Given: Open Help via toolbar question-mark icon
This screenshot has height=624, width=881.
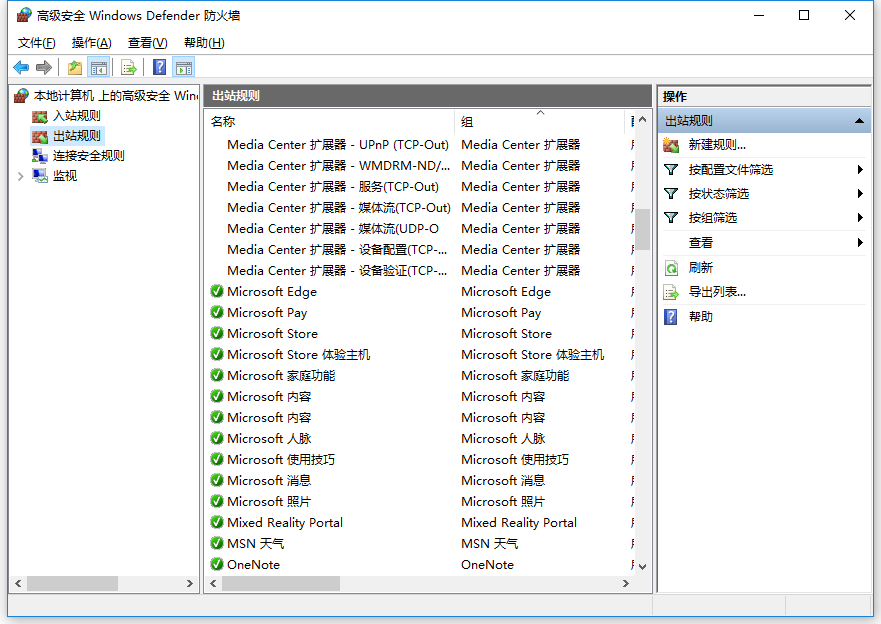Looking at the screenshot, I should click(160, 67).
